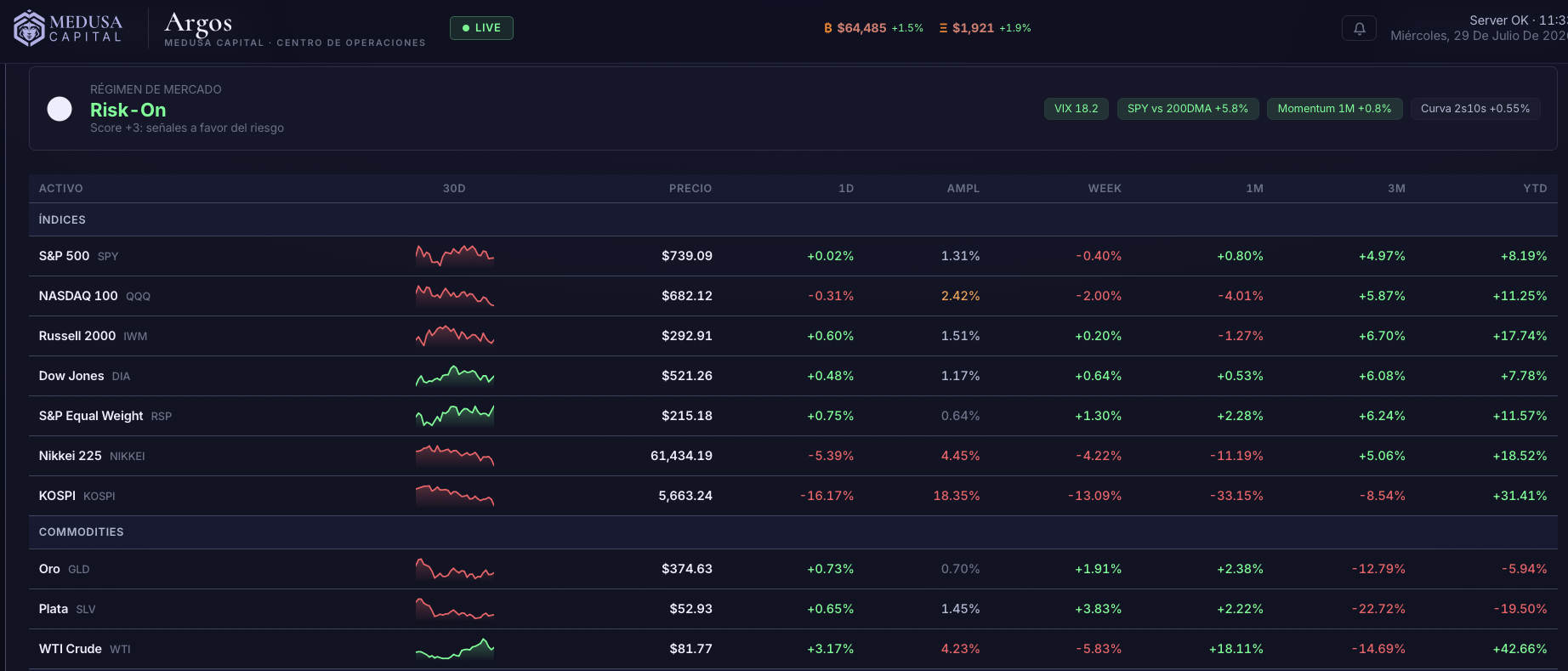Click the notification bell icon
Viewport: 1568px width, 671px height.
(x=1359, y=28)
